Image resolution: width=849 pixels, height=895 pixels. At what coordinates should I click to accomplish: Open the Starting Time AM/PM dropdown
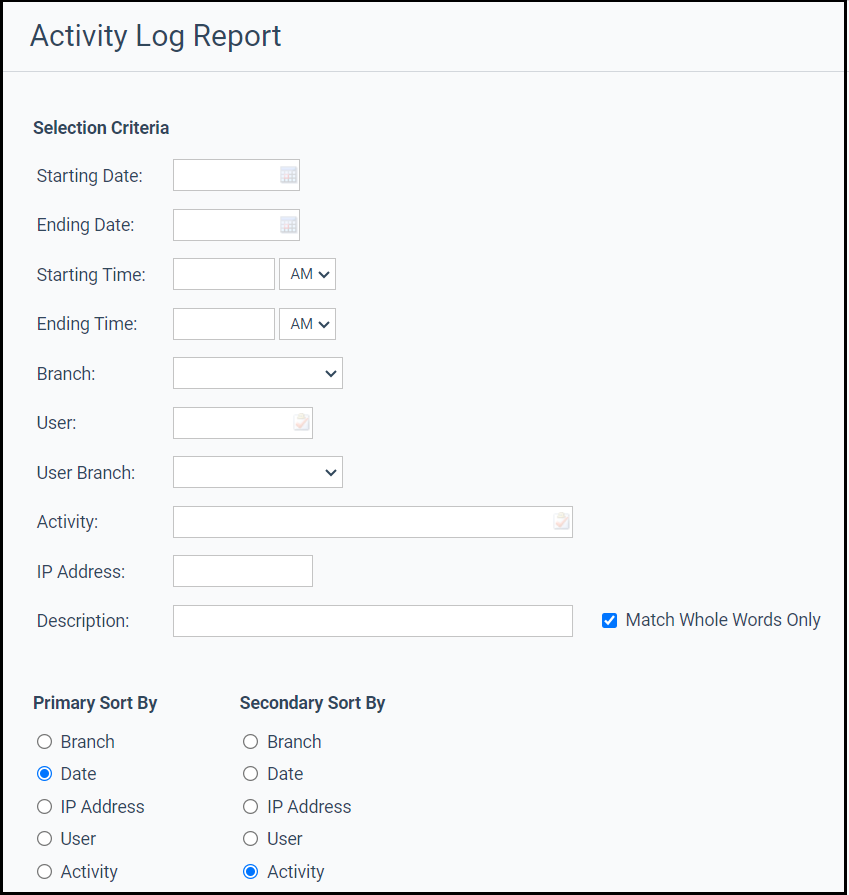[307, 273]
